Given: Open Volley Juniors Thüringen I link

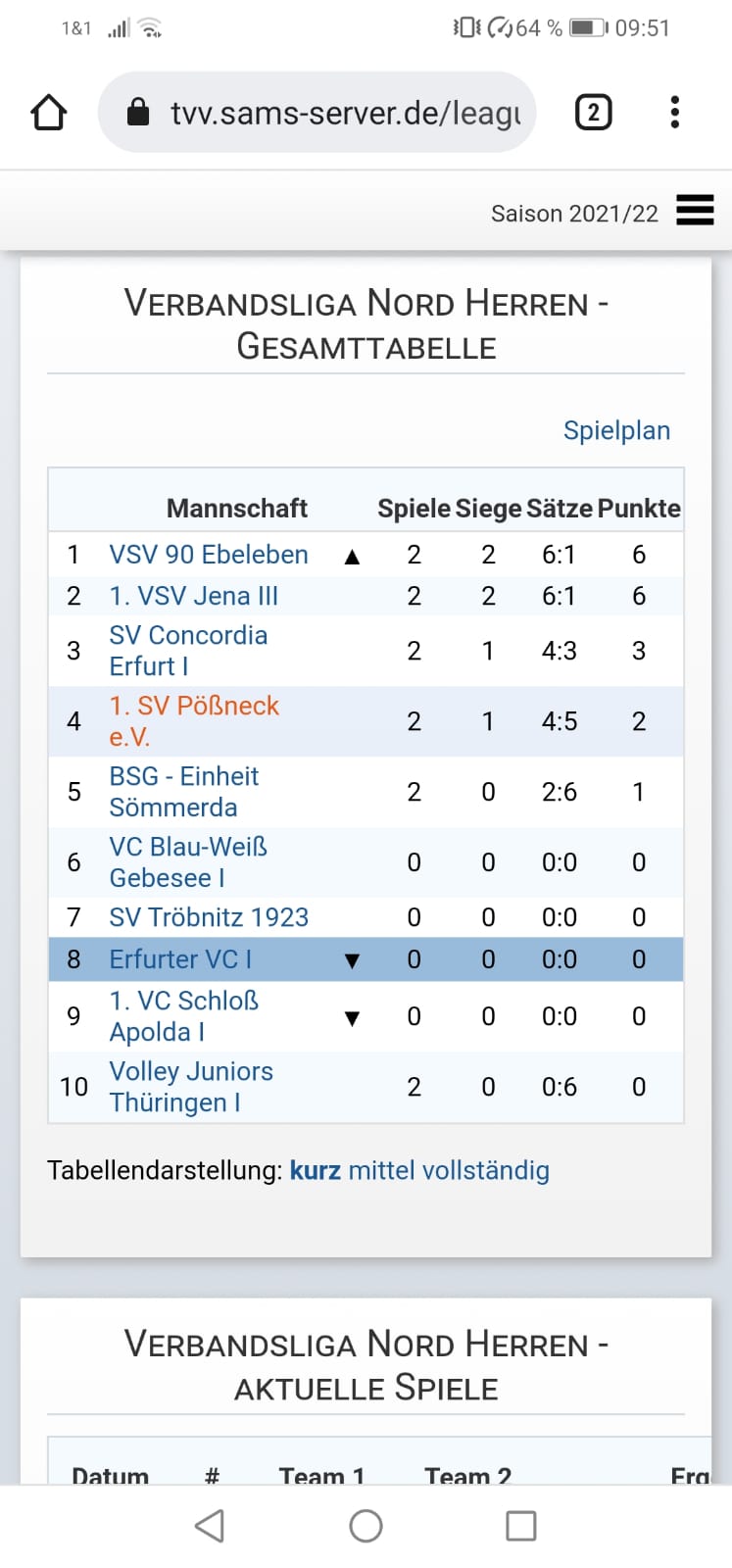Looking at the screenshot, I should [191, 1087].
